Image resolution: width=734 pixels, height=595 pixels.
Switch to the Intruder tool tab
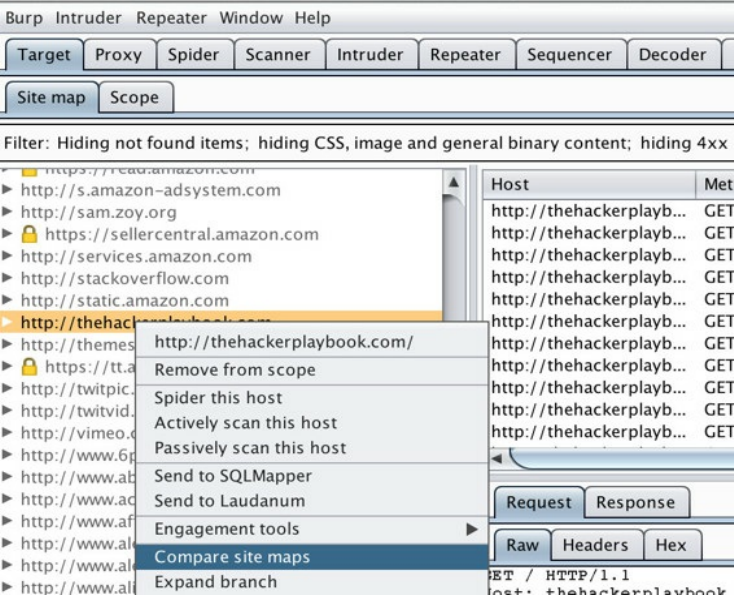370,55
